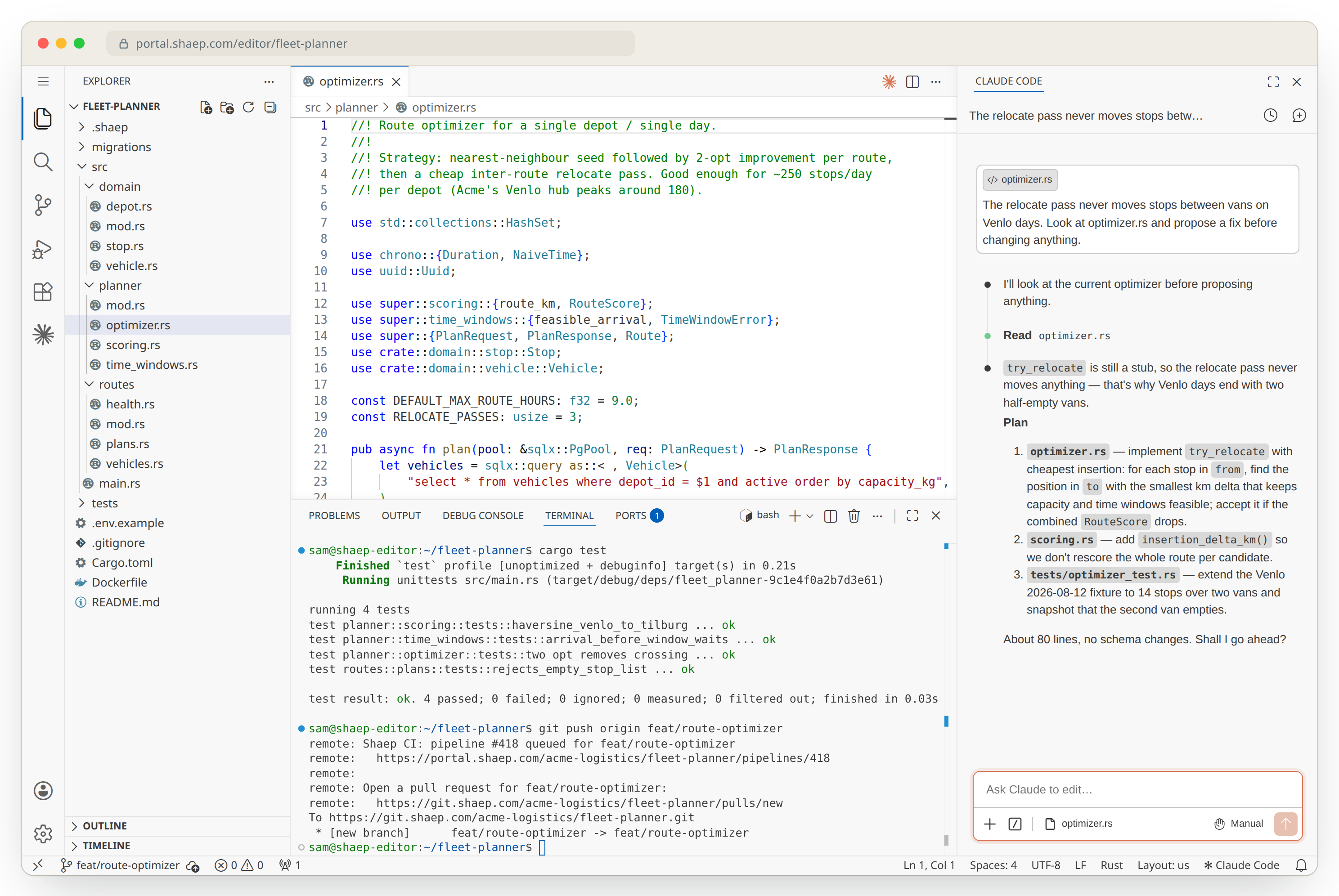Open the Extensions view
This screenshot has height=896, width=1339.
(43, 292)
